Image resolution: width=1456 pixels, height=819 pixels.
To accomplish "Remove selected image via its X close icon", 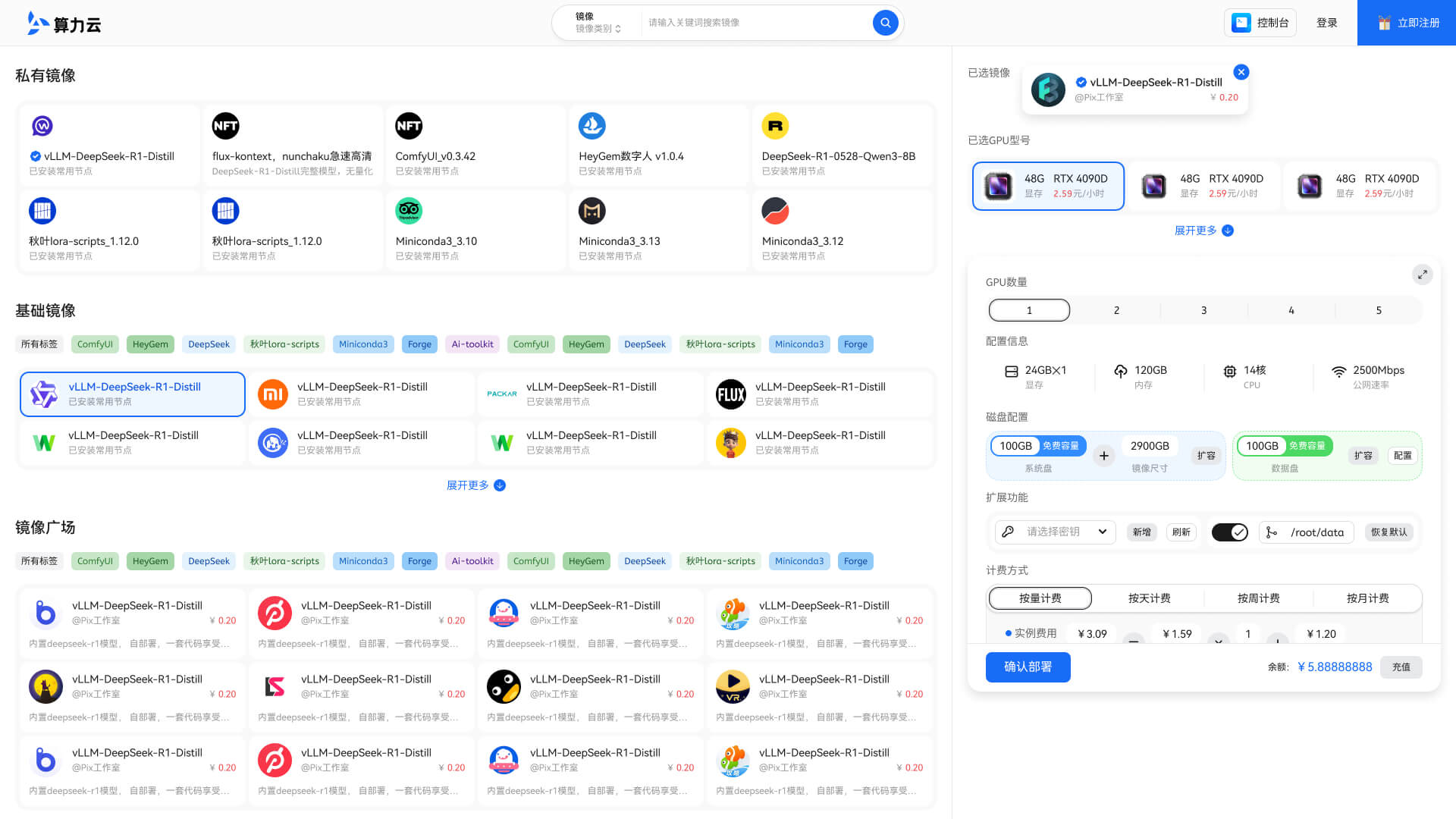I will pyautogui.click(x=1241, y=72).
